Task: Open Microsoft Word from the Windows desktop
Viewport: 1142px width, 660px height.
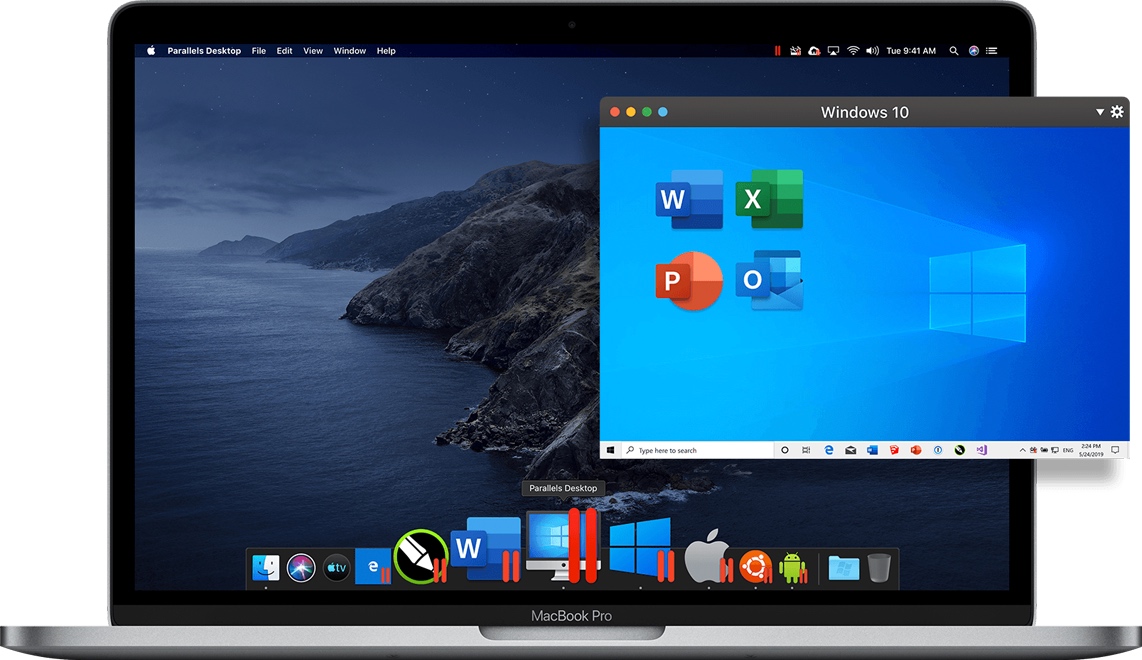Action: click(x=688, y=198)
